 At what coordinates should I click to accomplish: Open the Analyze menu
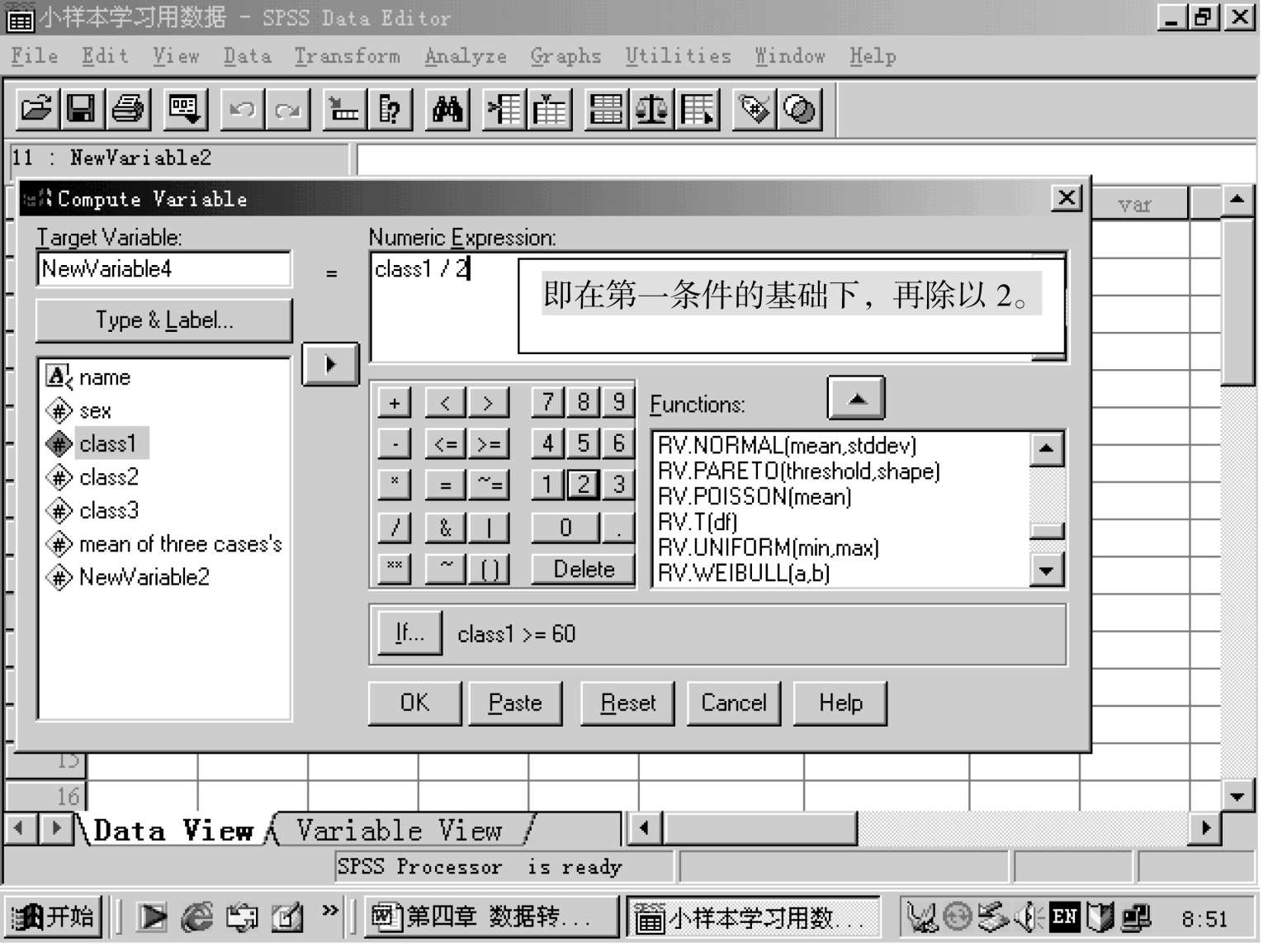coord(466,56)
